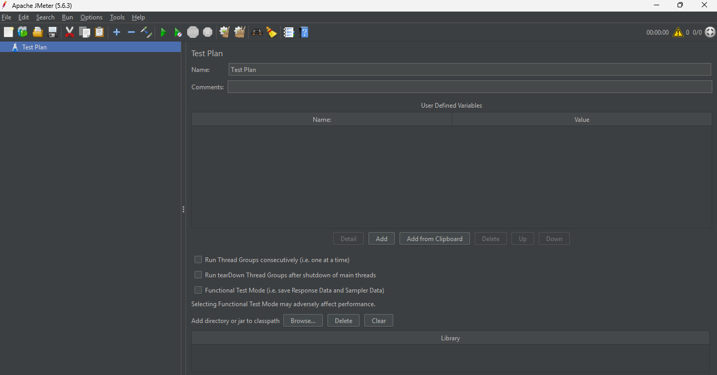Click the New test plan icon
This screenshot has width=717, height=375.
tap(8, 32)
